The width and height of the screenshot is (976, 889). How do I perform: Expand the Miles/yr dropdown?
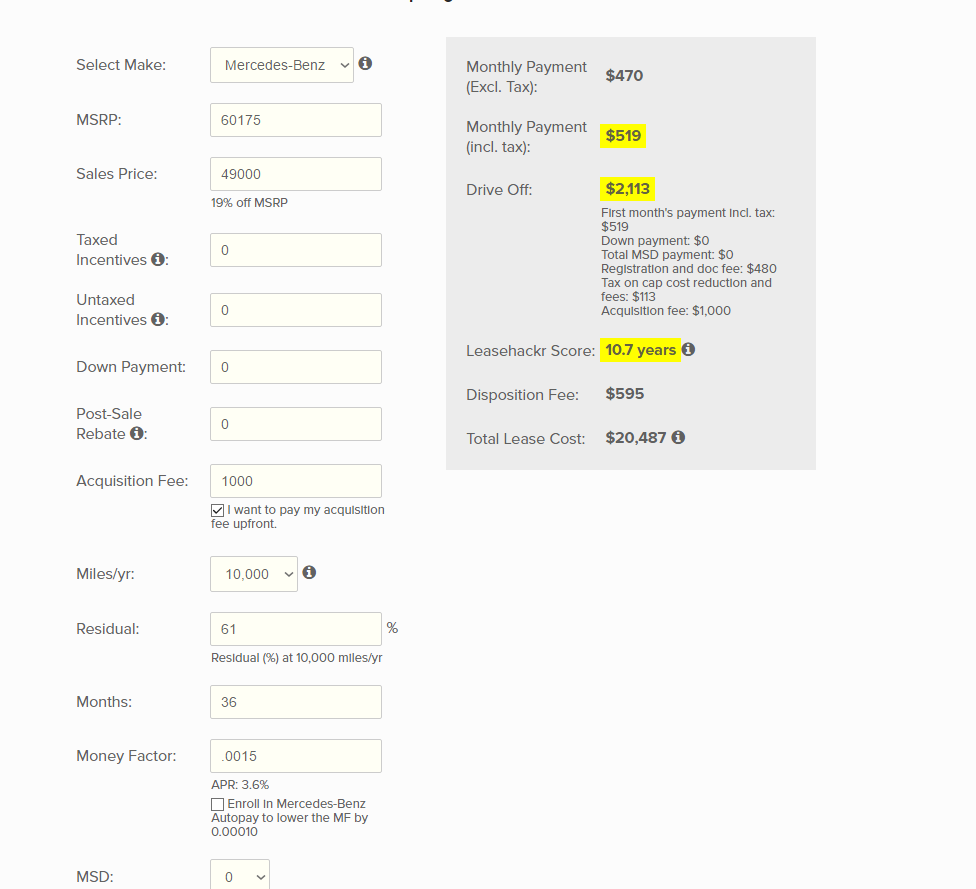pos(254,574)
